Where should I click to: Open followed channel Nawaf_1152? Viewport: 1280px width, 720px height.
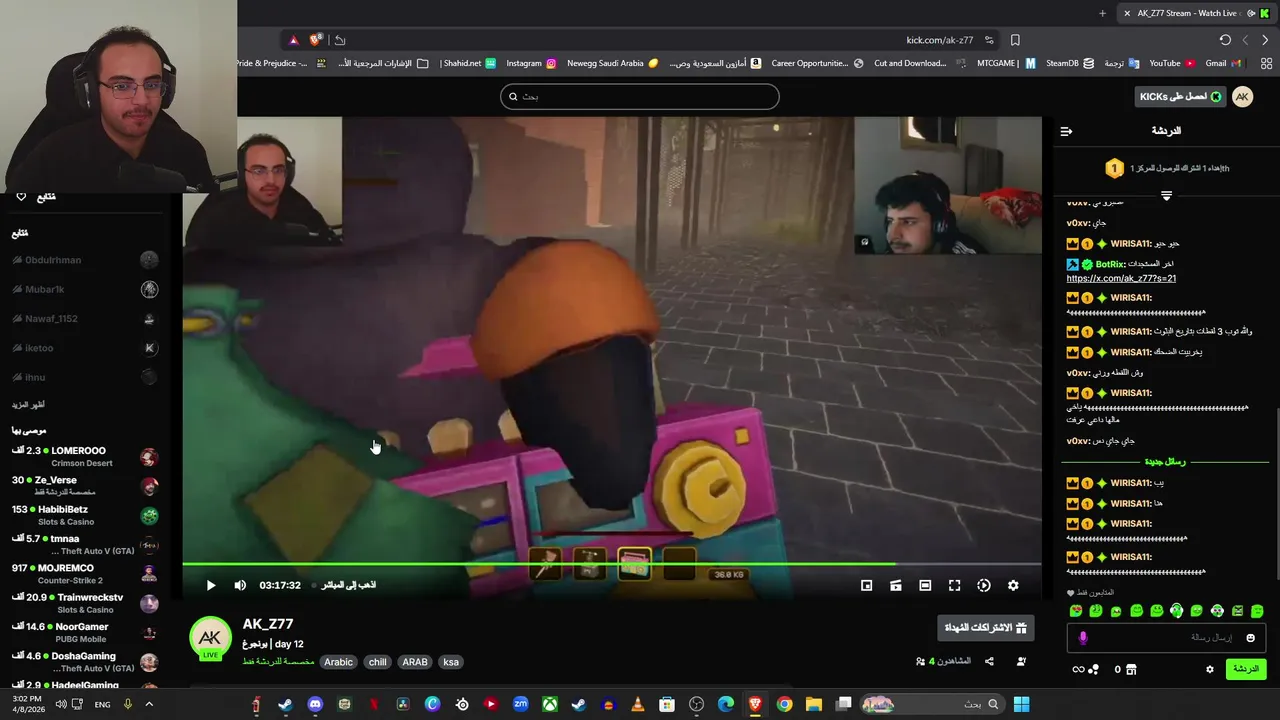coord(85,319)
